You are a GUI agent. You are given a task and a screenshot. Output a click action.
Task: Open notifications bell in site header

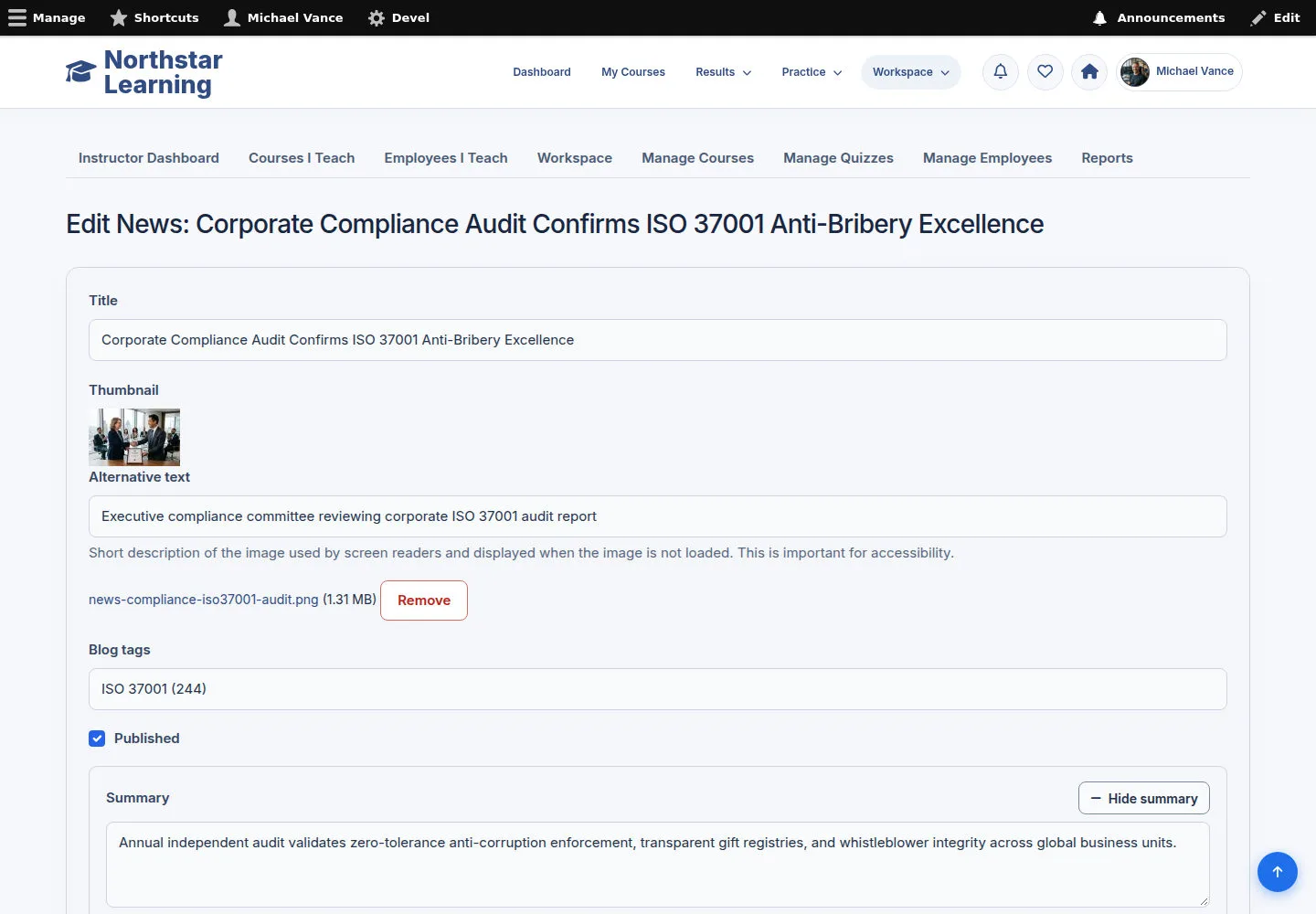[1001, 72]
